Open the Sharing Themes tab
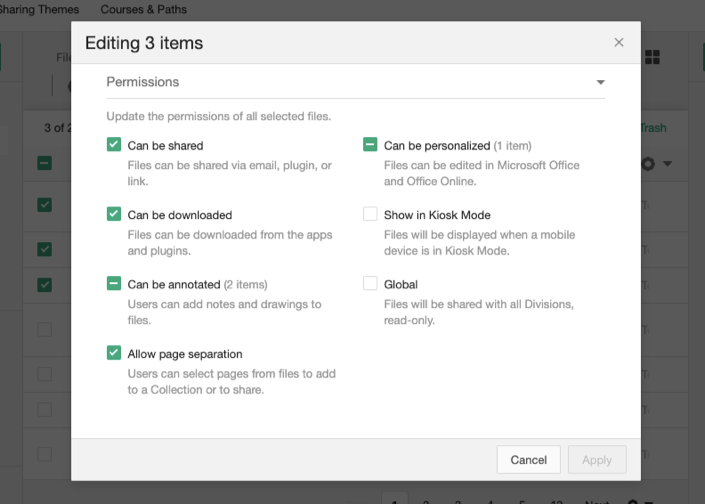The width and height of the screenshot is (705, 504). [x=39, y=9]
